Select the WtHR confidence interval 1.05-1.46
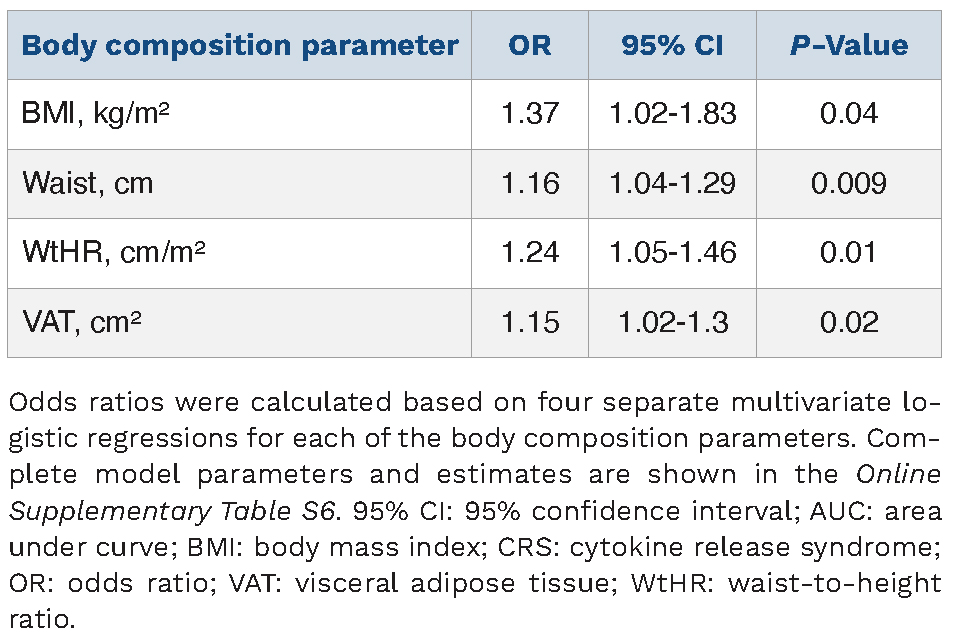 [x=673, y=253]
